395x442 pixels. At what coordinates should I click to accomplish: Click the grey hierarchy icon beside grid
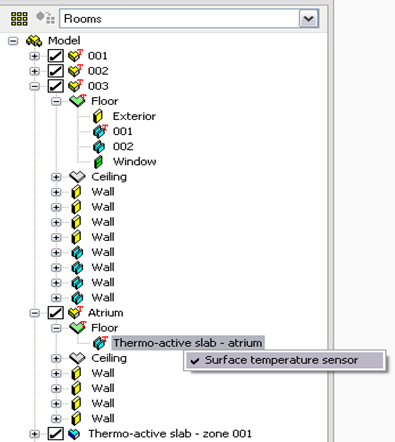tap(45, 18)
